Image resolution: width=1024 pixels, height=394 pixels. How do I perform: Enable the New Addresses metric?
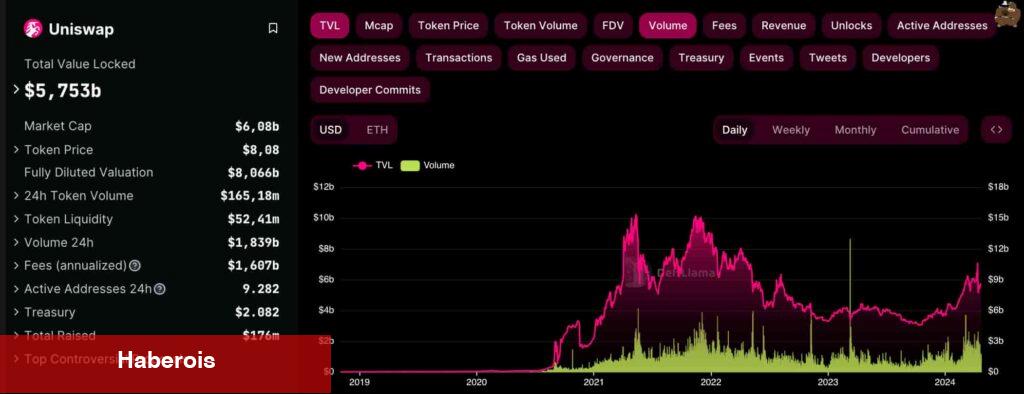360,57
